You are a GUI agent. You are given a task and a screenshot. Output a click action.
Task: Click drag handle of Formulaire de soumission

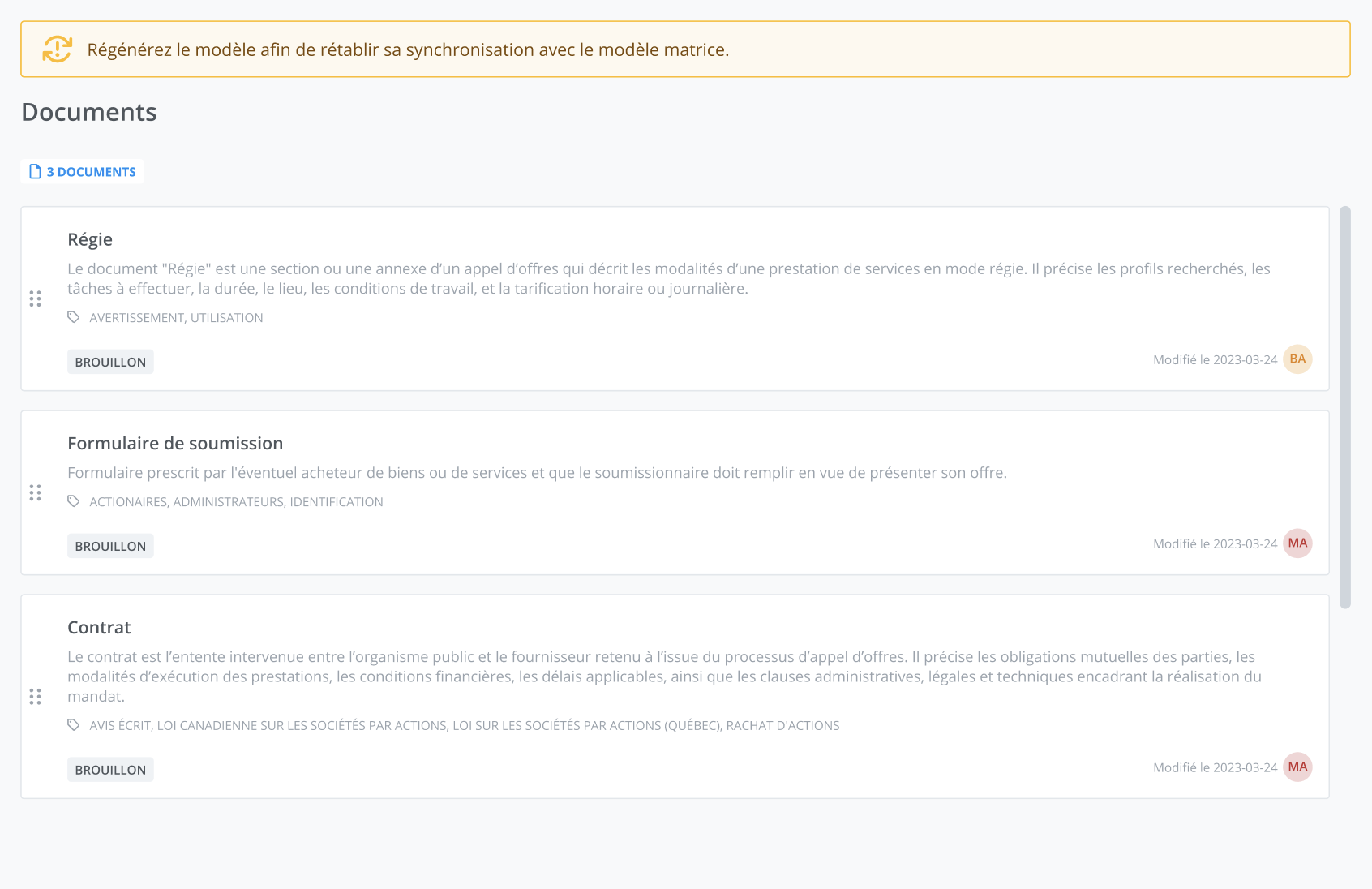(x=35, y=492)
